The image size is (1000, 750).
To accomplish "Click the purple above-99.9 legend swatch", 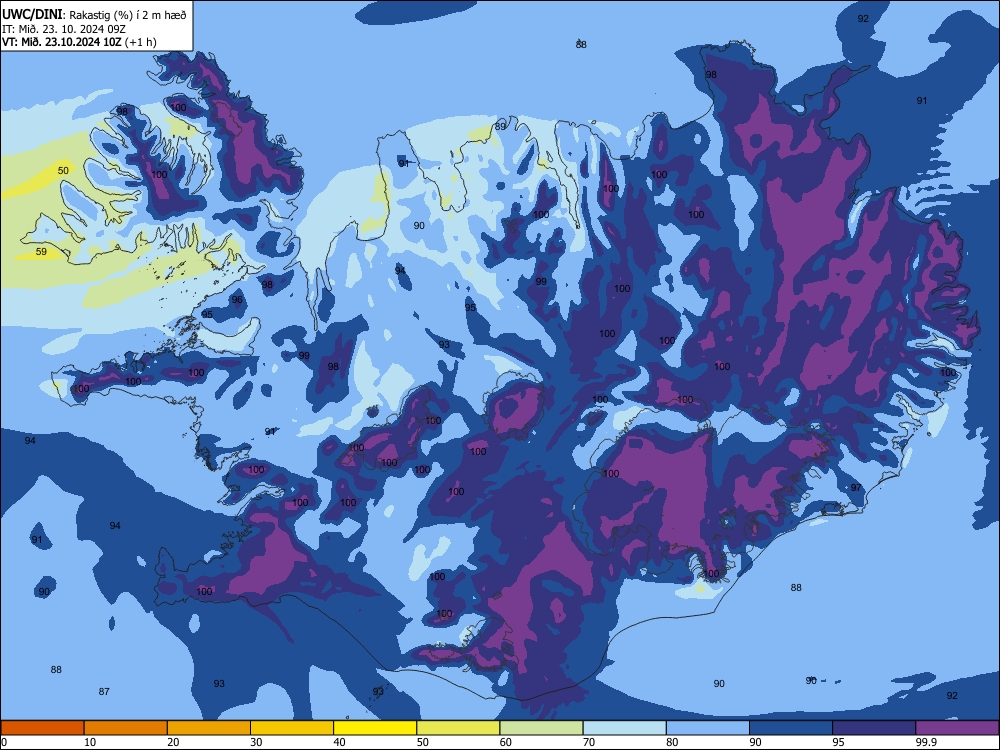I will pos(957,728).
